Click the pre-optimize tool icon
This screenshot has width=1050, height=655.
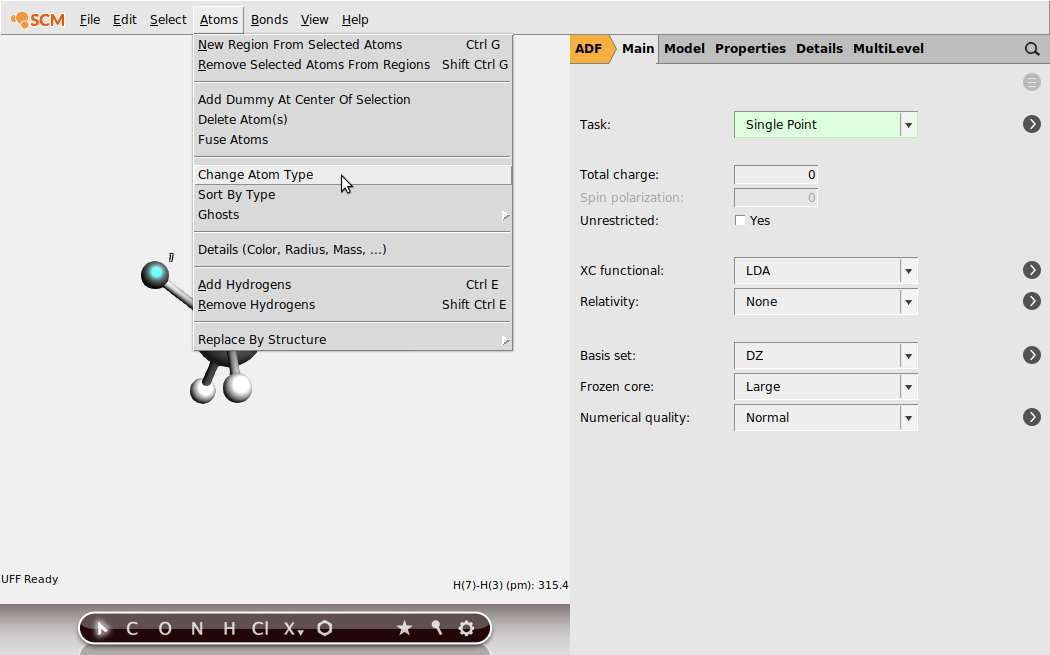point(437,628)
